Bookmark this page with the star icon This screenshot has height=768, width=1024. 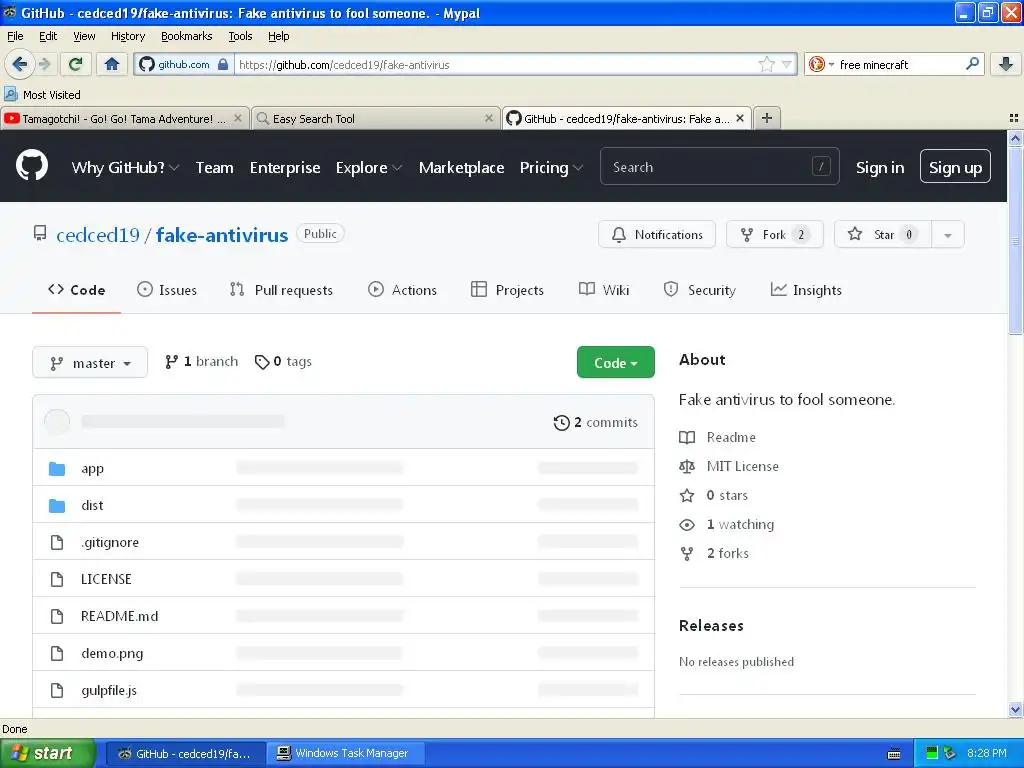pyautogui.click(x=766, y=64)
